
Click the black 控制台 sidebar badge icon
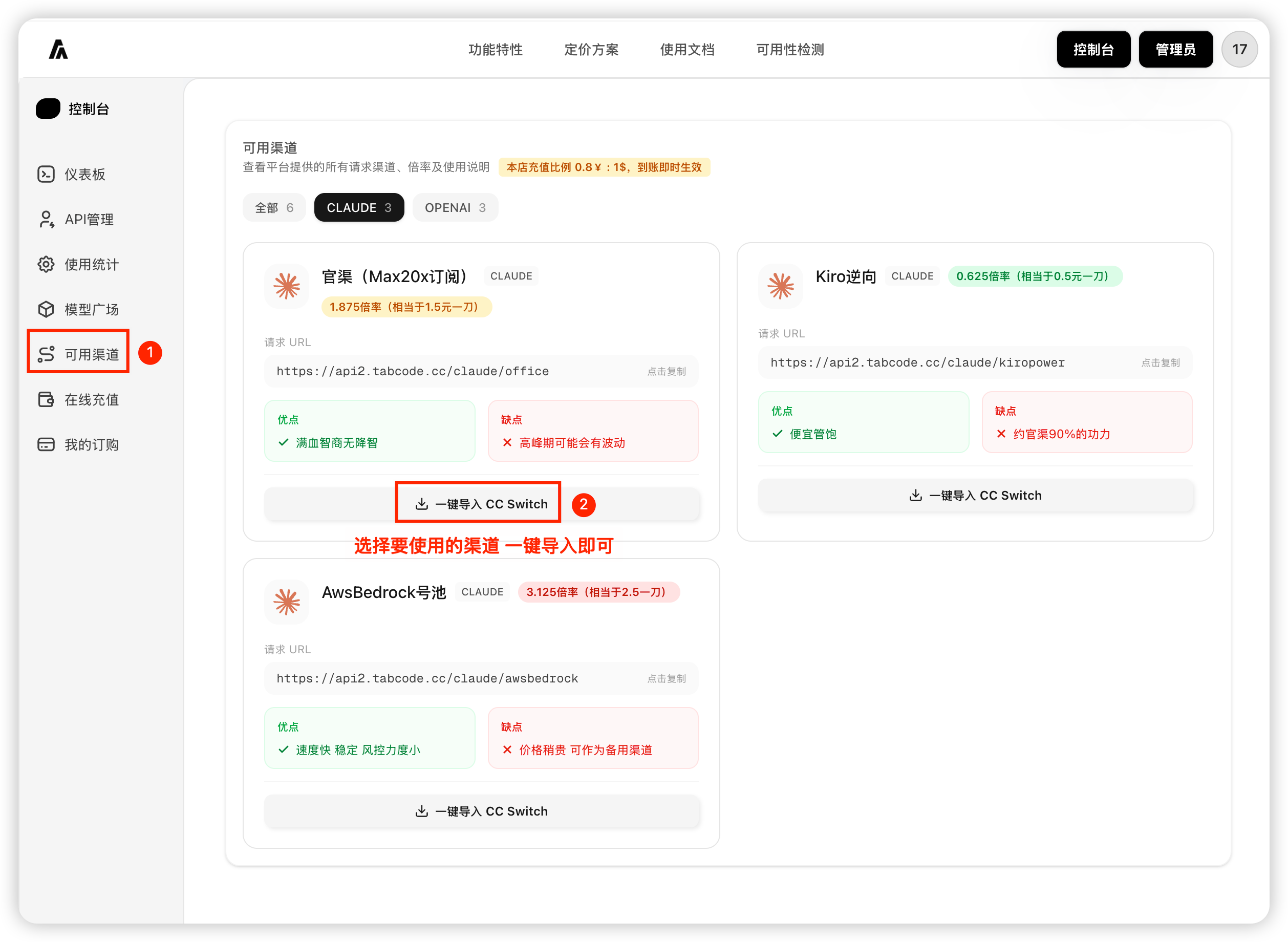click(x=48, y=109)
